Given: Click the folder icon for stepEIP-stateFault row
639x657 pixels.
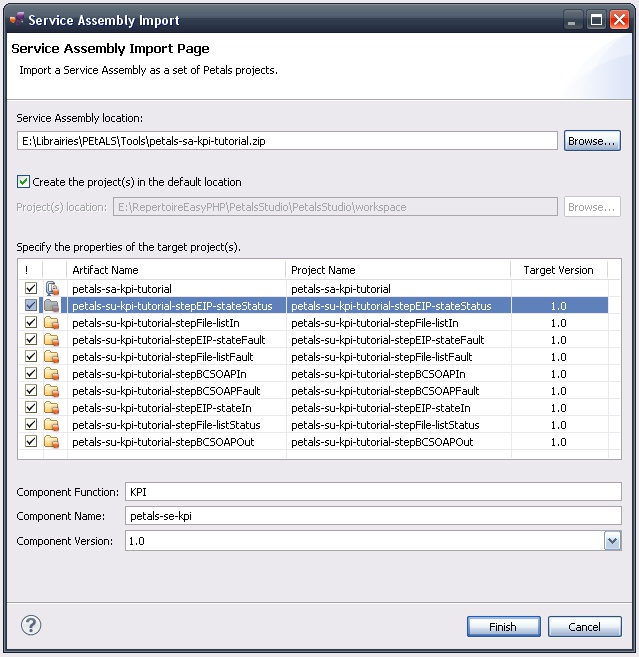Looking at the screenshot, I should click(x=52, y=340).
